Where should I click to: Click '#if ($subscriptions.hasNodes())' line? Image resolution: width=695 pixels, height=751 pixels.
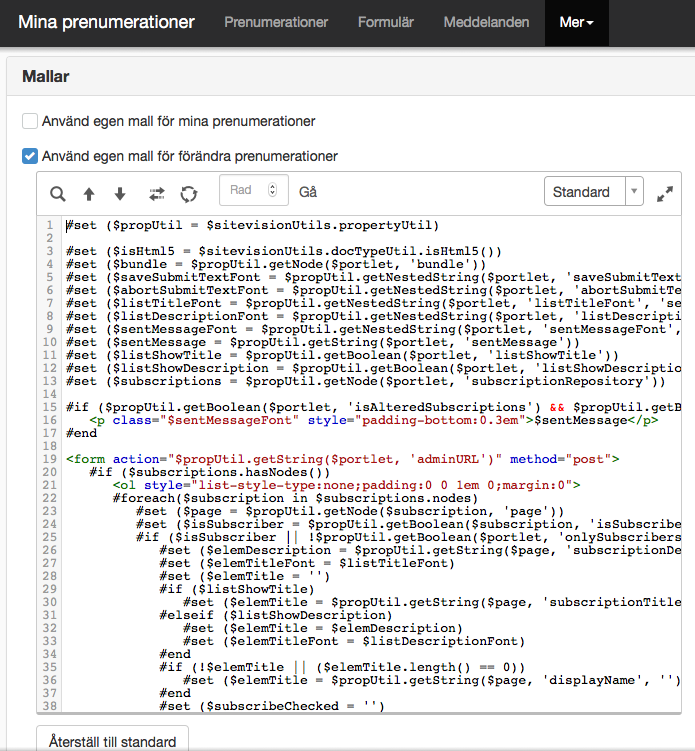click(x=210, y=472)
